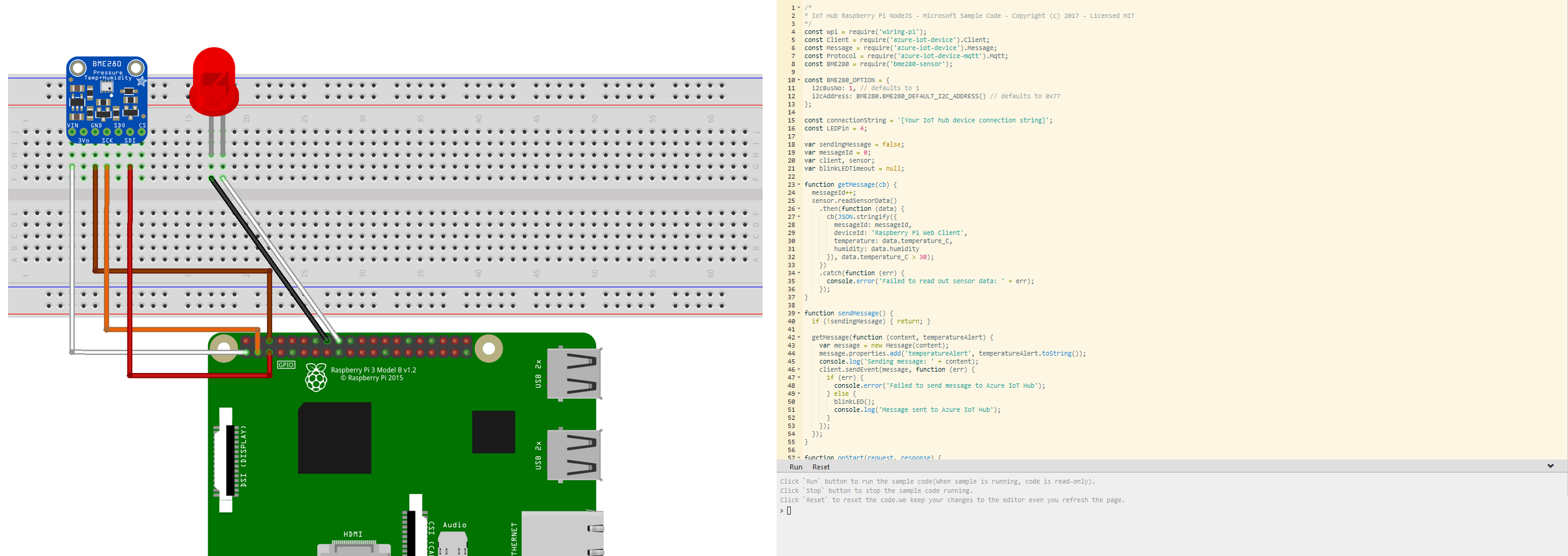This screenshot has width=1568, height=556.
Task: Collapse the comment block at line 1
Action: [799, 8]
